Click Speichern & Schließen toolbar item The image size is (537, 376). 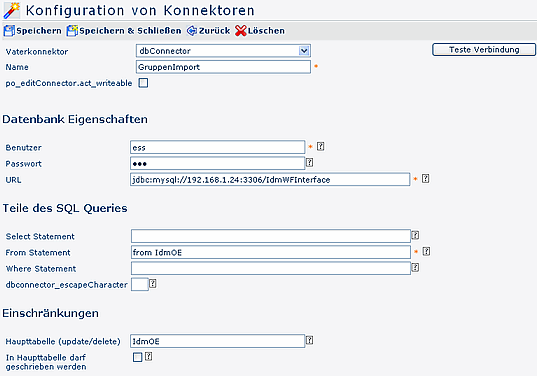124,31
